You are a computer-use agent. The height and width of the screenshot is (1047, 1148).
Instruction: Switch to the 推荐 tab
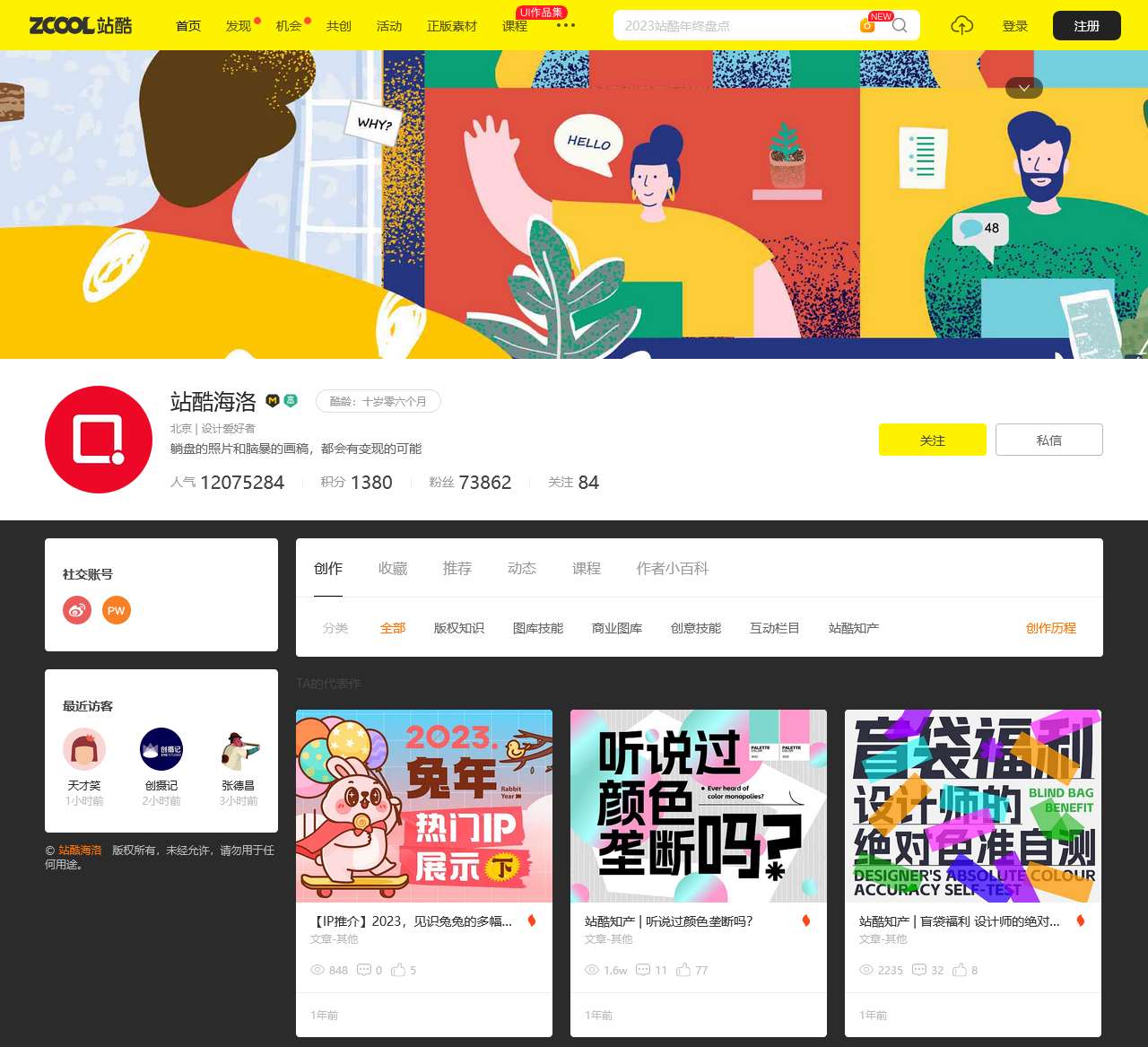coord(457,568)
